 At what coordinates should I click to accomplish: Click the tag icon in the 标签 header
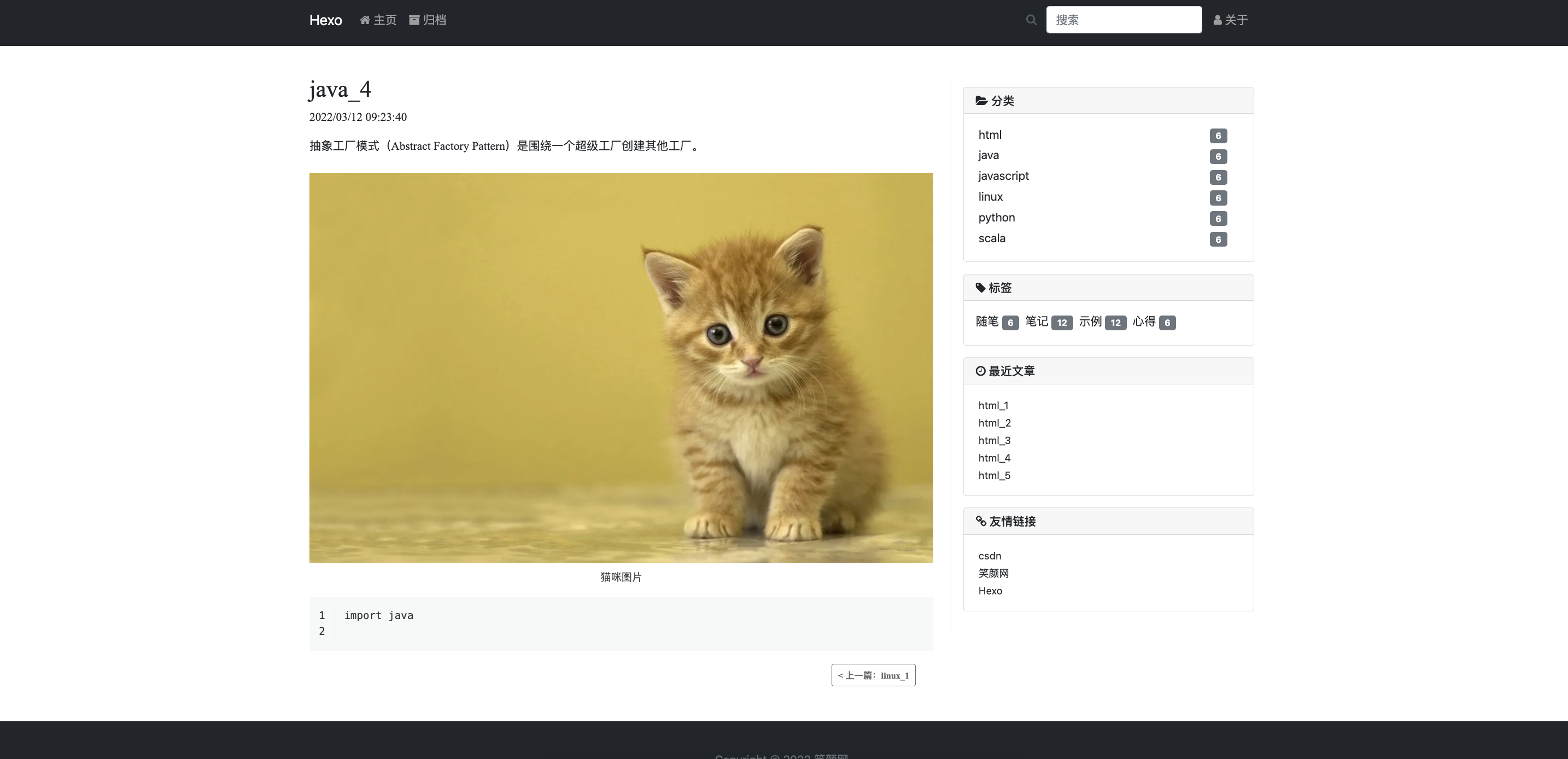[980, 287]
